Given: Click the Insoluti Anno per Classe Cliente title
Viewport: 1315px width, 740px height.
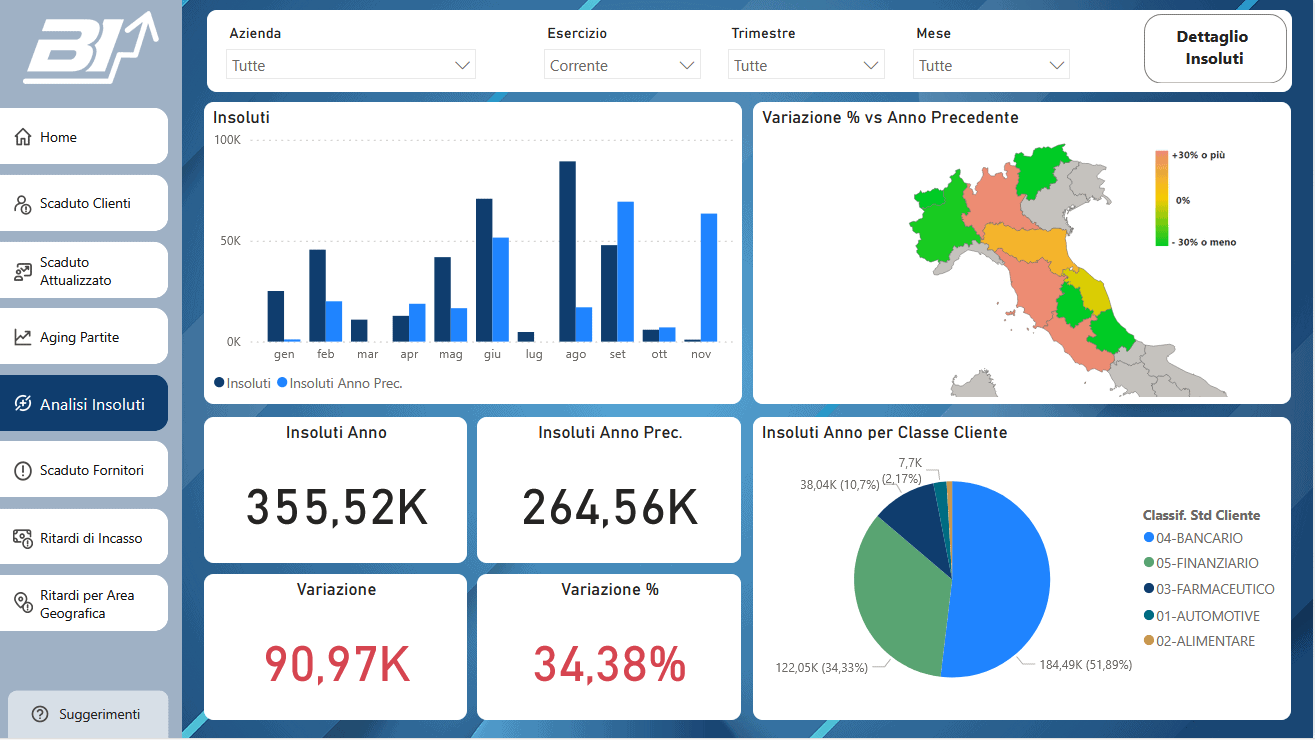Looking at the screenshot, I should (x=884, y=433).
